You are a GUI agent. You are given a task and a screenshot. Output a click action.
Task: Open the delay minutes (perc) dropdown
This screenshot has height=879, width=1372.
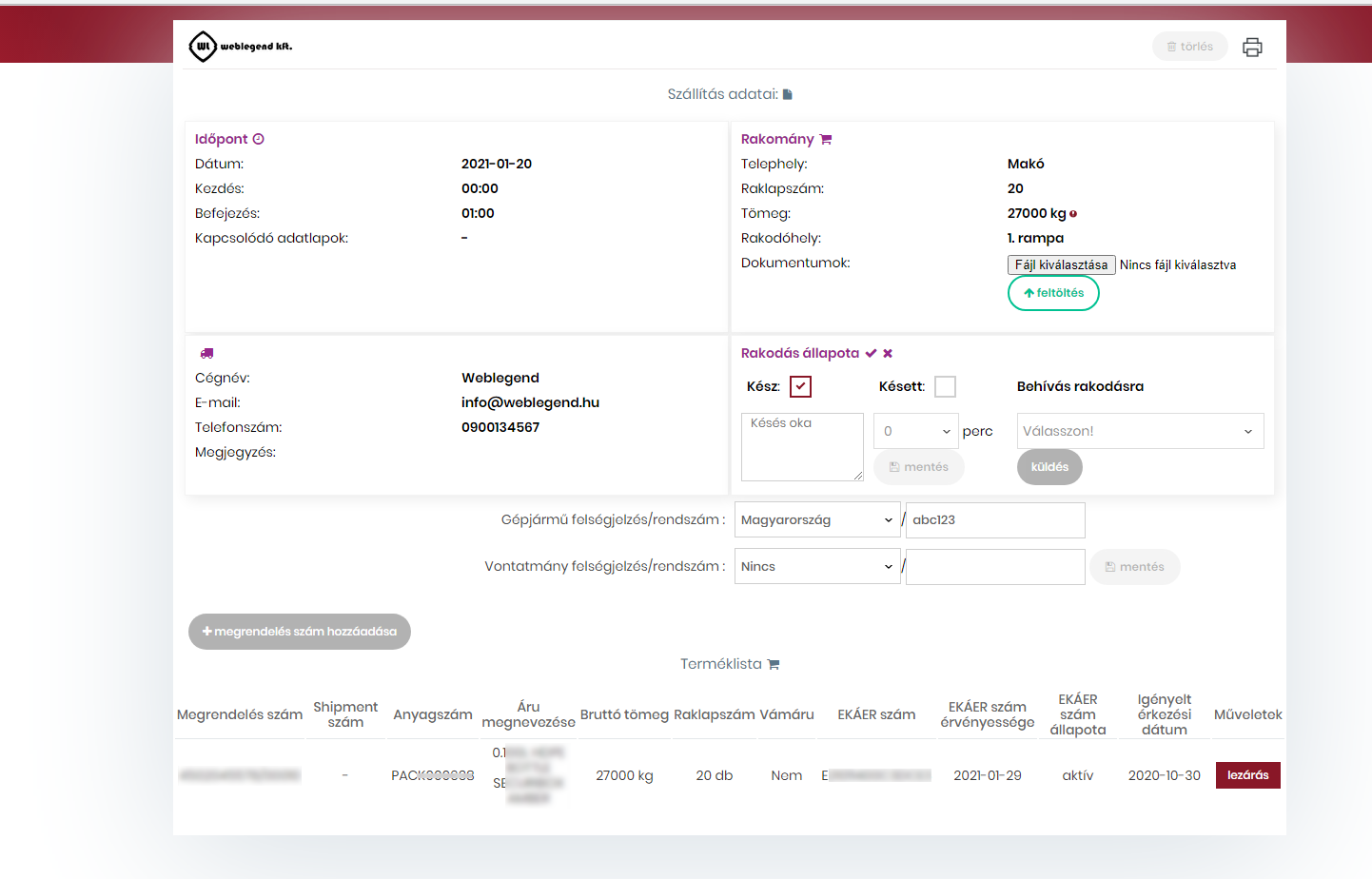tap(915, 431)
